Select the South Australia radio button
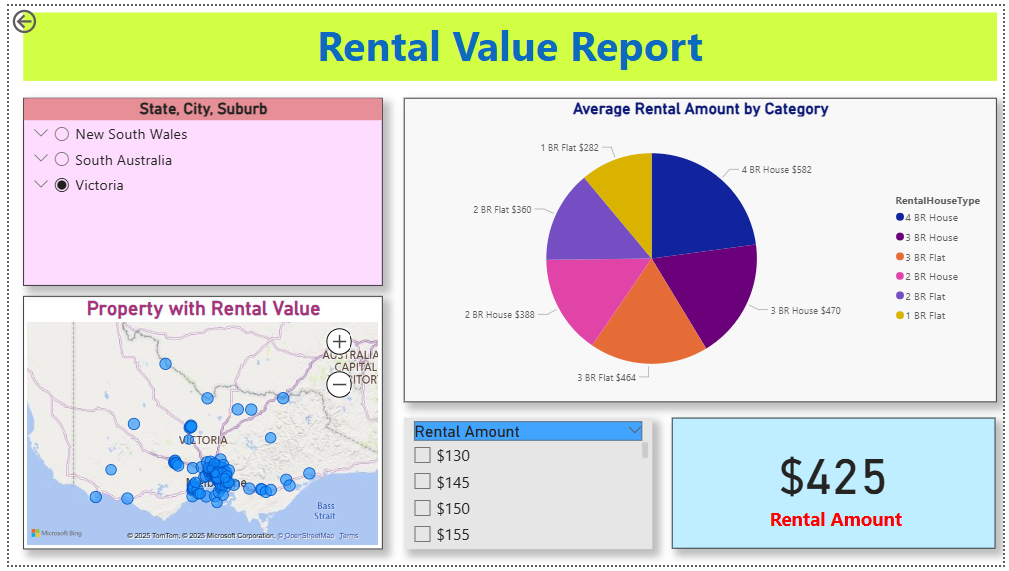Viewport: 1009px width, 571px height. click(x=62, y=160)
